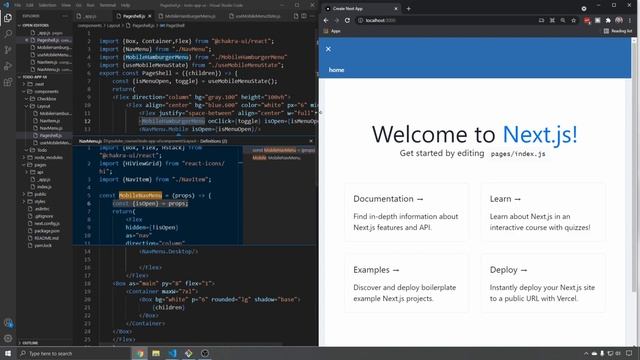Open the Windows Start menu
The width and height of the screenshot is (640, 360).
point(8,353)
